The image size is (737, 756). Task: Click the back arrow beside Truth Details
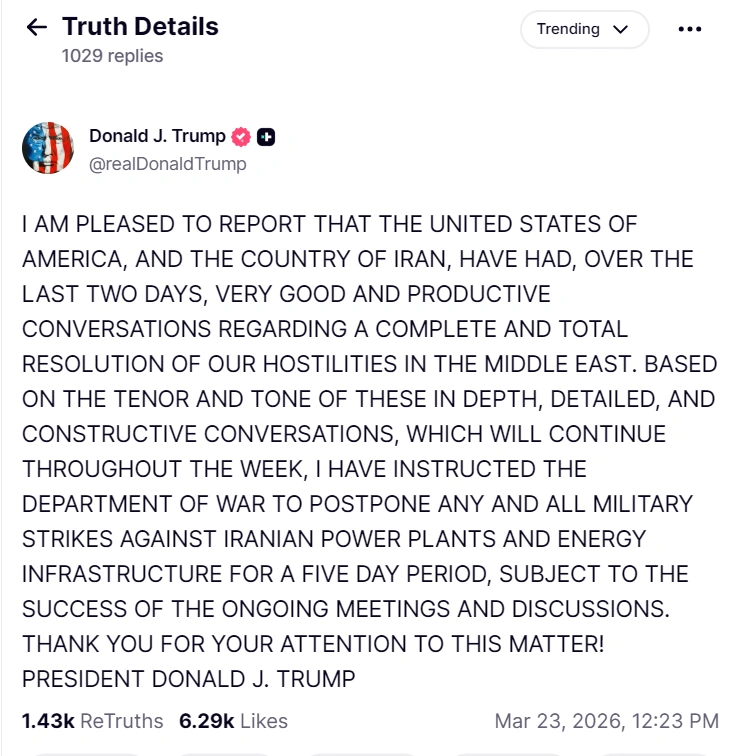point(37,27)
